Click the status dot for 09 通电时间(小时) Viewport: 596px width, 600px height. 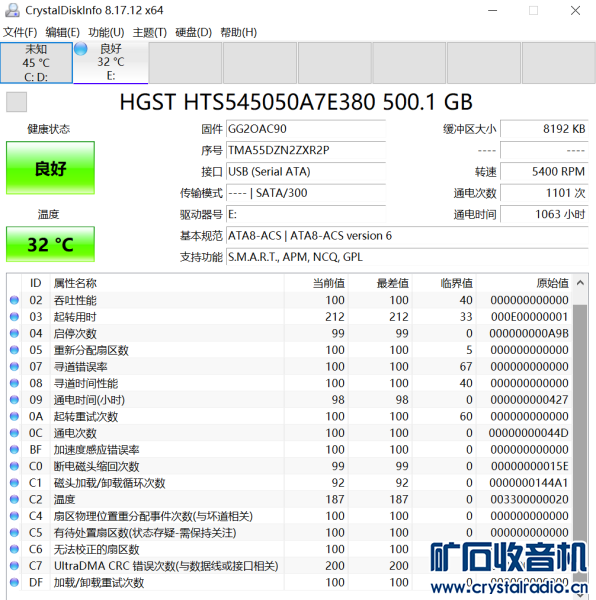[14, 400]
